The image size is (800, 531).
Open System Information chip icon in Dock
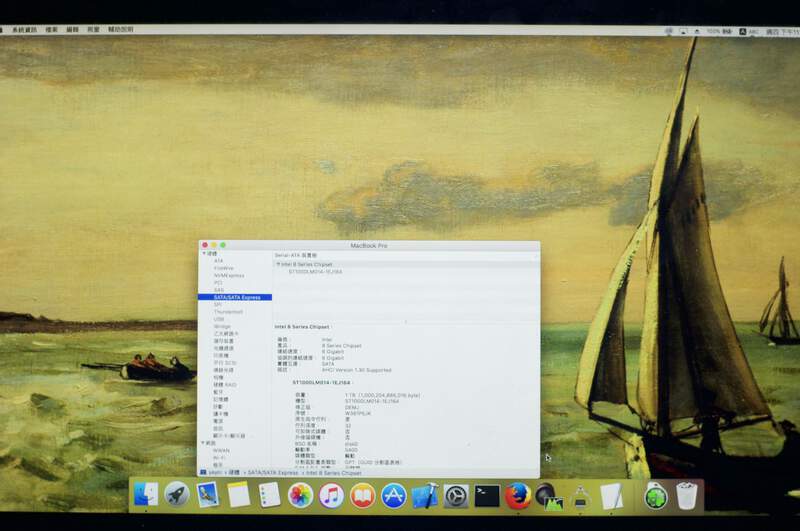580,497
